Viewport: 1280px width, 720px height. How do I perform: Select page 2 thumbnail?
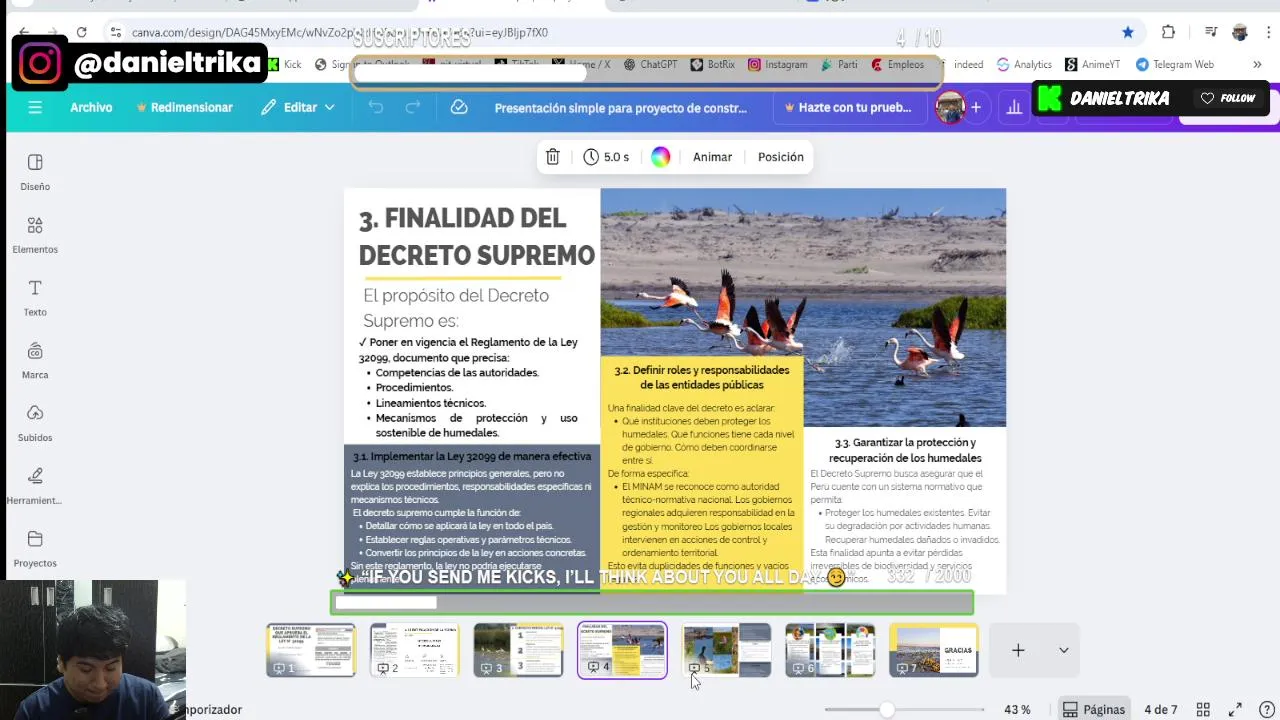pyautogui.click(x=414, y=650)
